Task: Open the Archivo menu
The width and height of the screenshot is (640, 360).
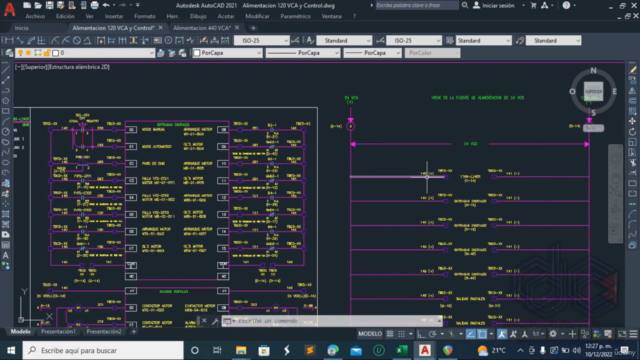Action: click(35, 16)
